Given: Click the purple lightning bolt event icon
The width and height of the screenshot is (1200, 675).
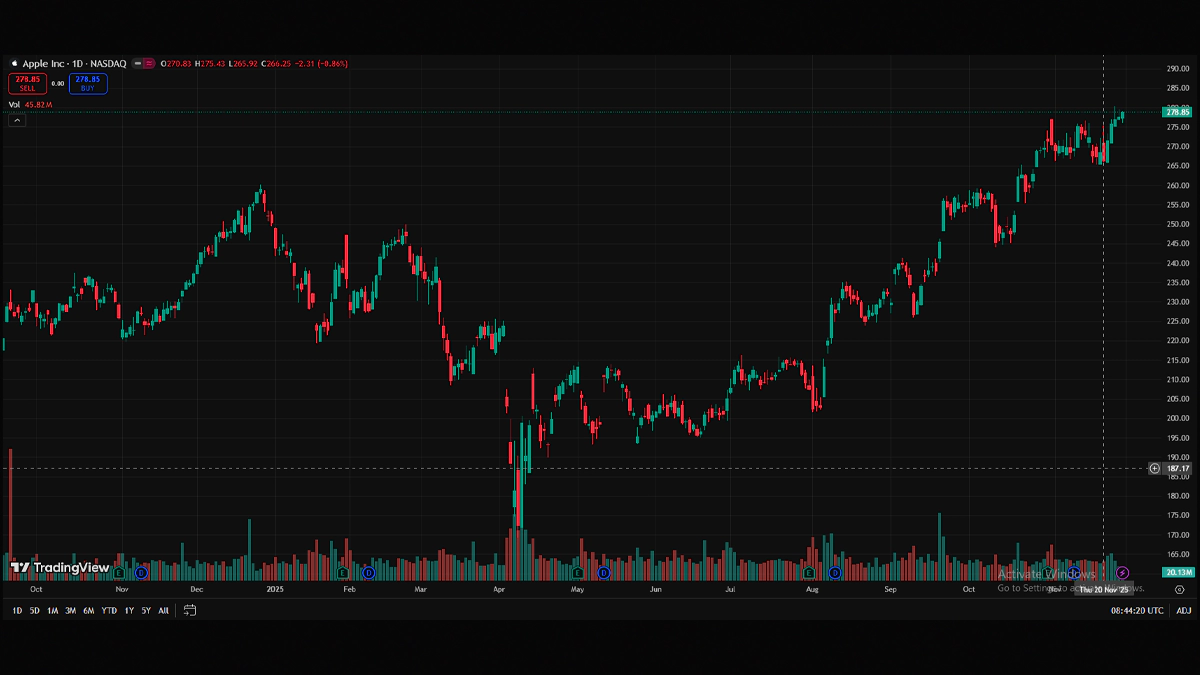Looking at the screenshot, I should click(1122, 573).
